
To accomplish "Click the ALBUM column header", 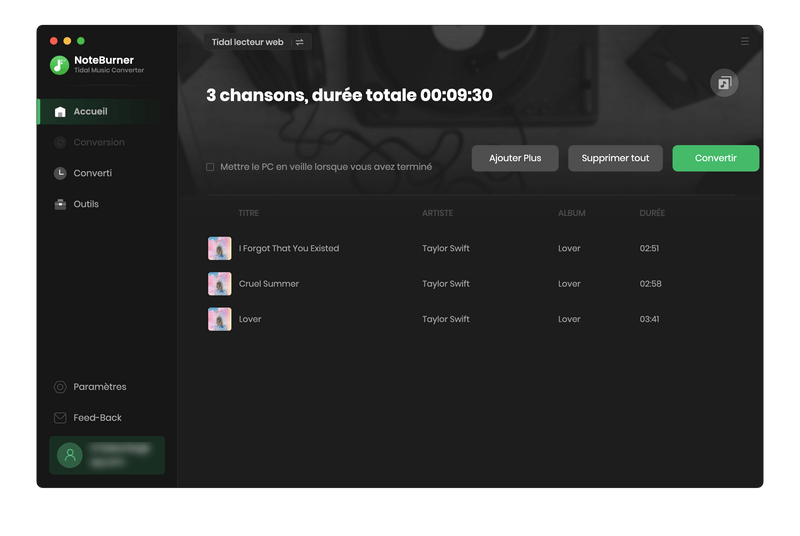I will 571,213.
